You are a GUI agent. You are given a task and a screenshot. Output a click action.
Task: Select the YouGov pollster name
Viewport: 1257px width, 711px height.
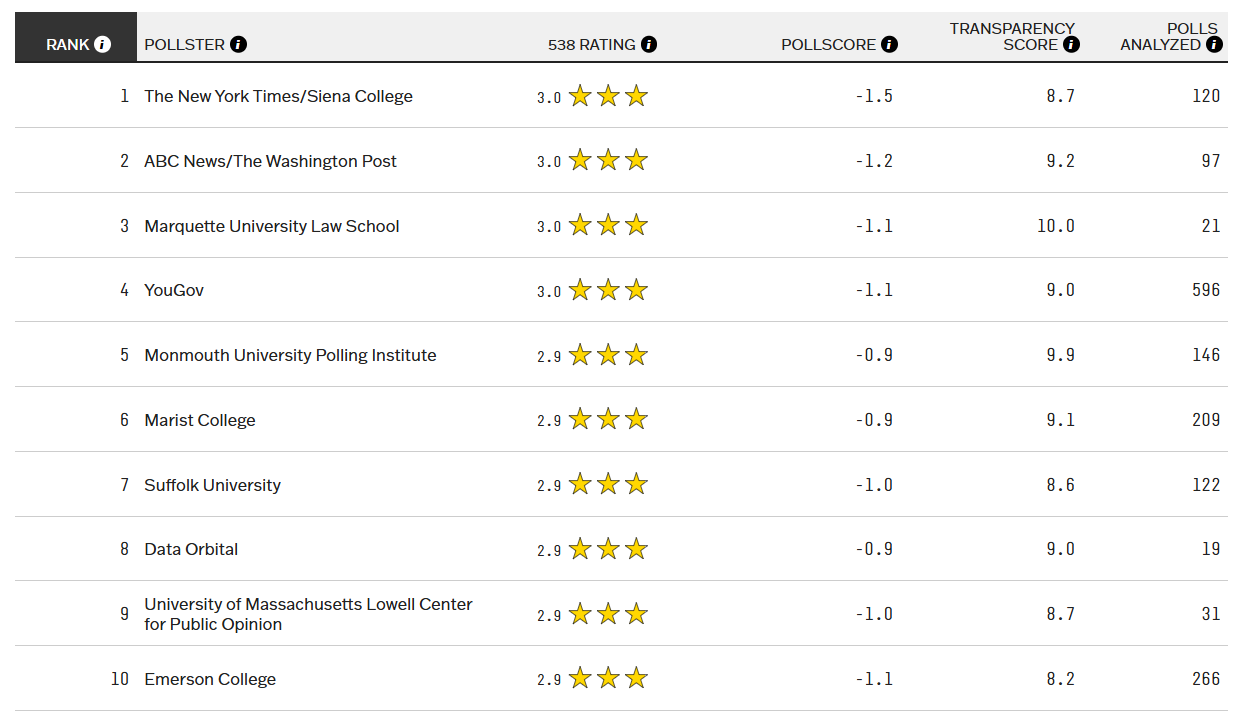coord(174,290)
